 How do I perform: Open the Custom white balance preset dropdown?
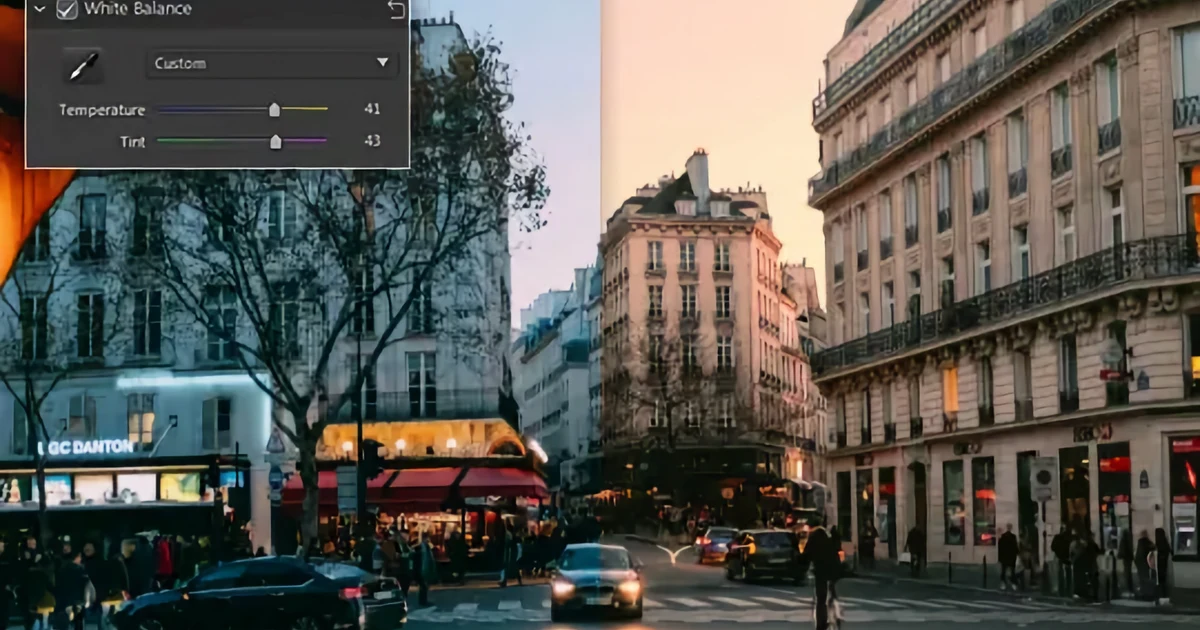pos(272,64)
